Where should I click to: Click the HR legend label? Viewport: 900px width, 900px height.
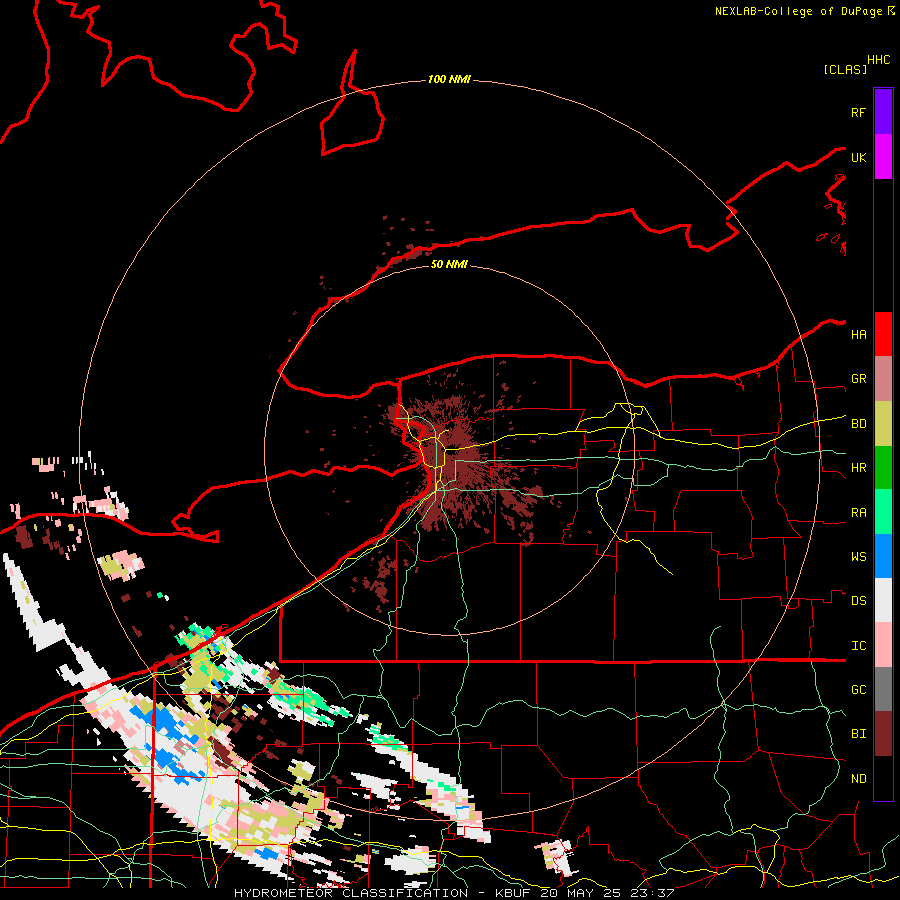tap(858, 468)
